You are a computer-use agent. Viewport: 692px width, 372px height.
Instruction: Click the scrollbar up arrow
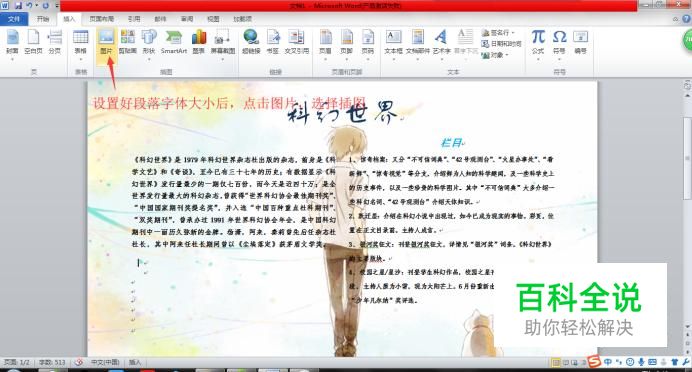687,95
